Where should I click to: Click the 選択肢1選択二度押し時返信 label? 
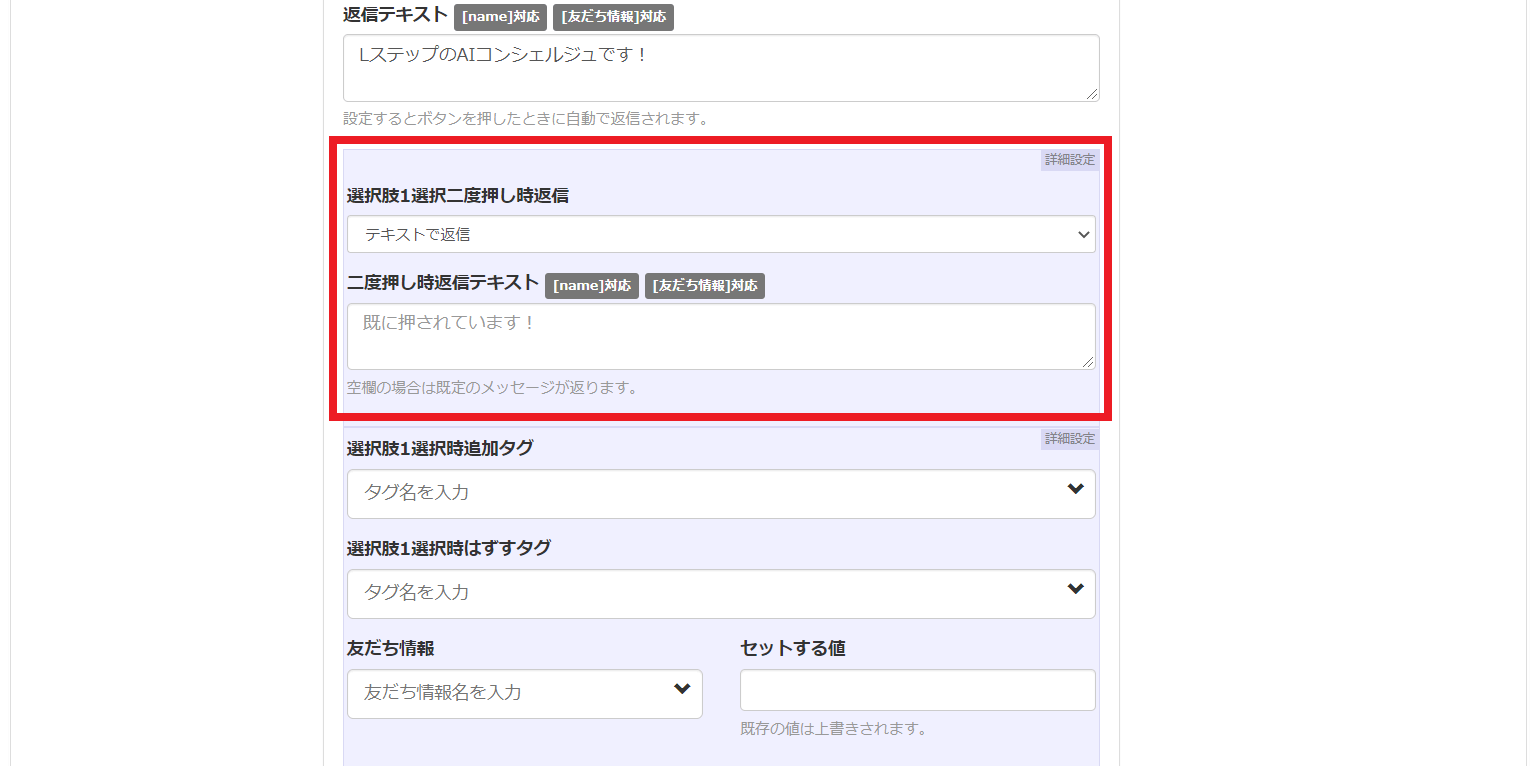pyautogui.click(x=458, y=196)
